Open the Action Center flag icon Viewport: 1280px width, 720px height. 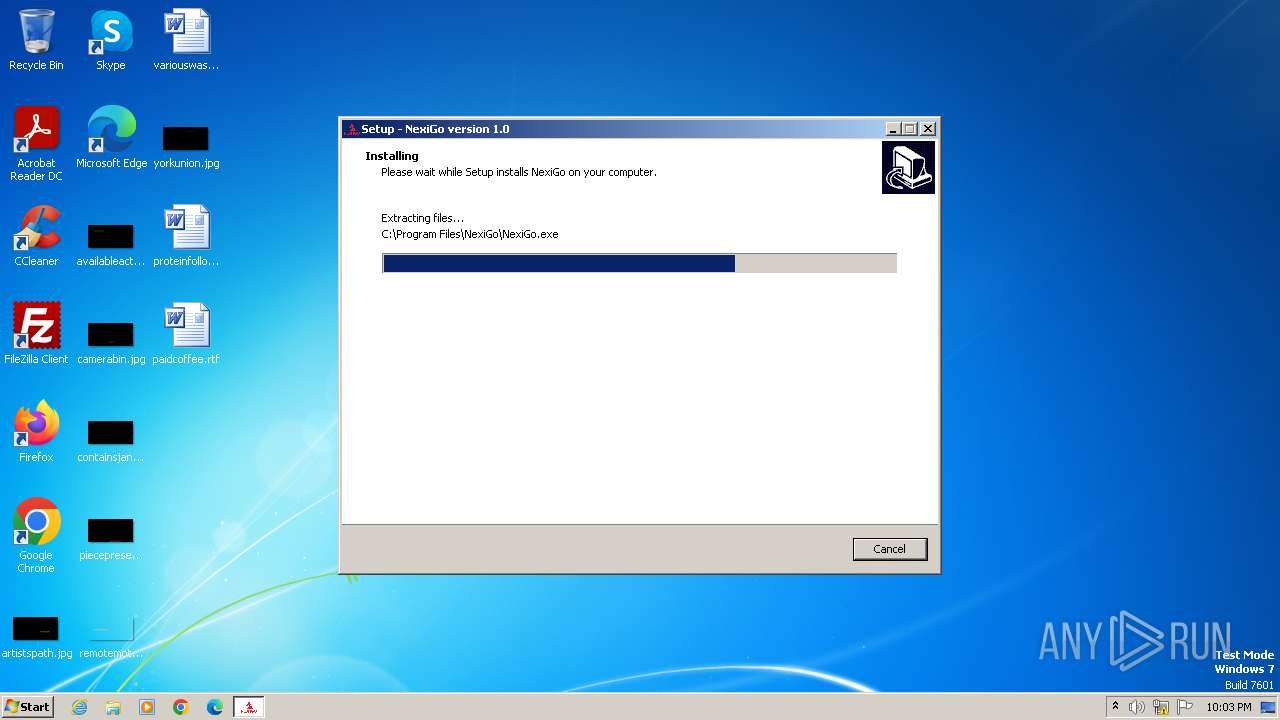pyautogui.click(x=1185, y=707)
